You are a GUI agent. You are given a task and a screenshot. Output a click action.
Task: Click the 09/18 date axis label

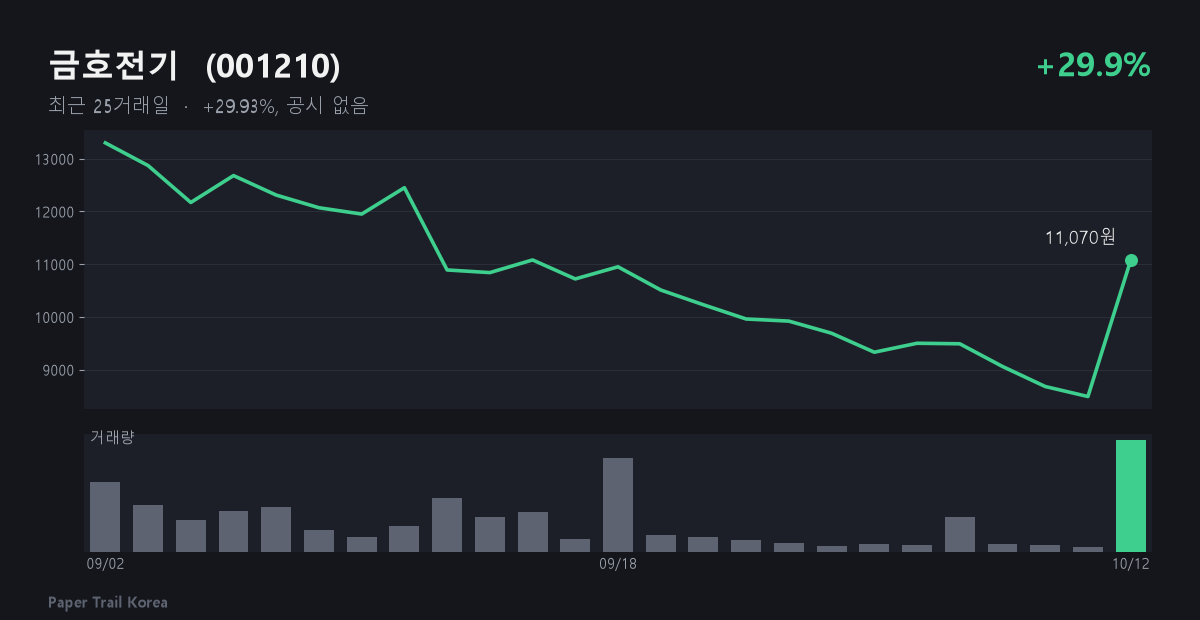618,564
